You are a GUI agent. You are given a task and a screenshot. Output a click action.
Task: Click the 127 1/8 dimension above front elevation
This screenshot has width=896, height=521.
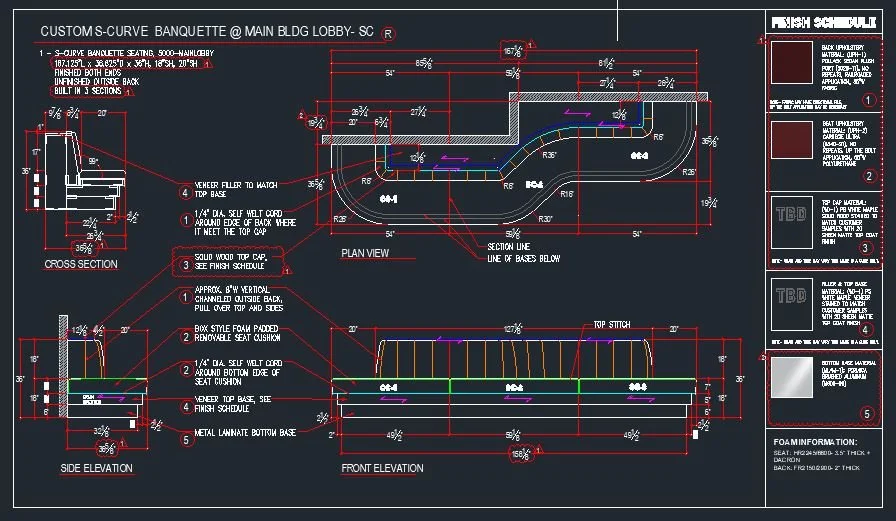pyautogui.click(x=513, y=329)
